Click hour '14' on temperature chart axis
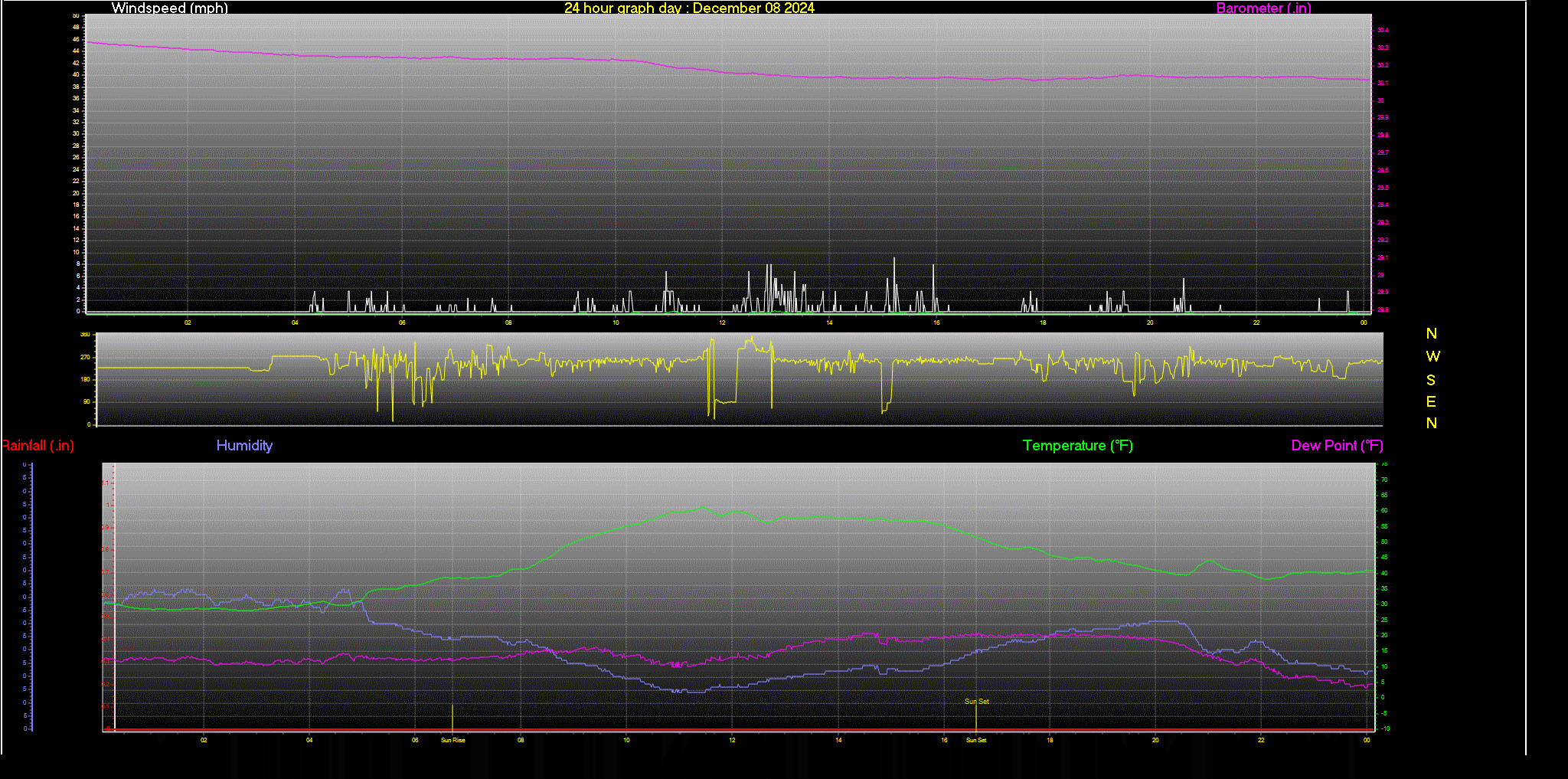Screen dimensions: 1568x779 tap(838, 740)
